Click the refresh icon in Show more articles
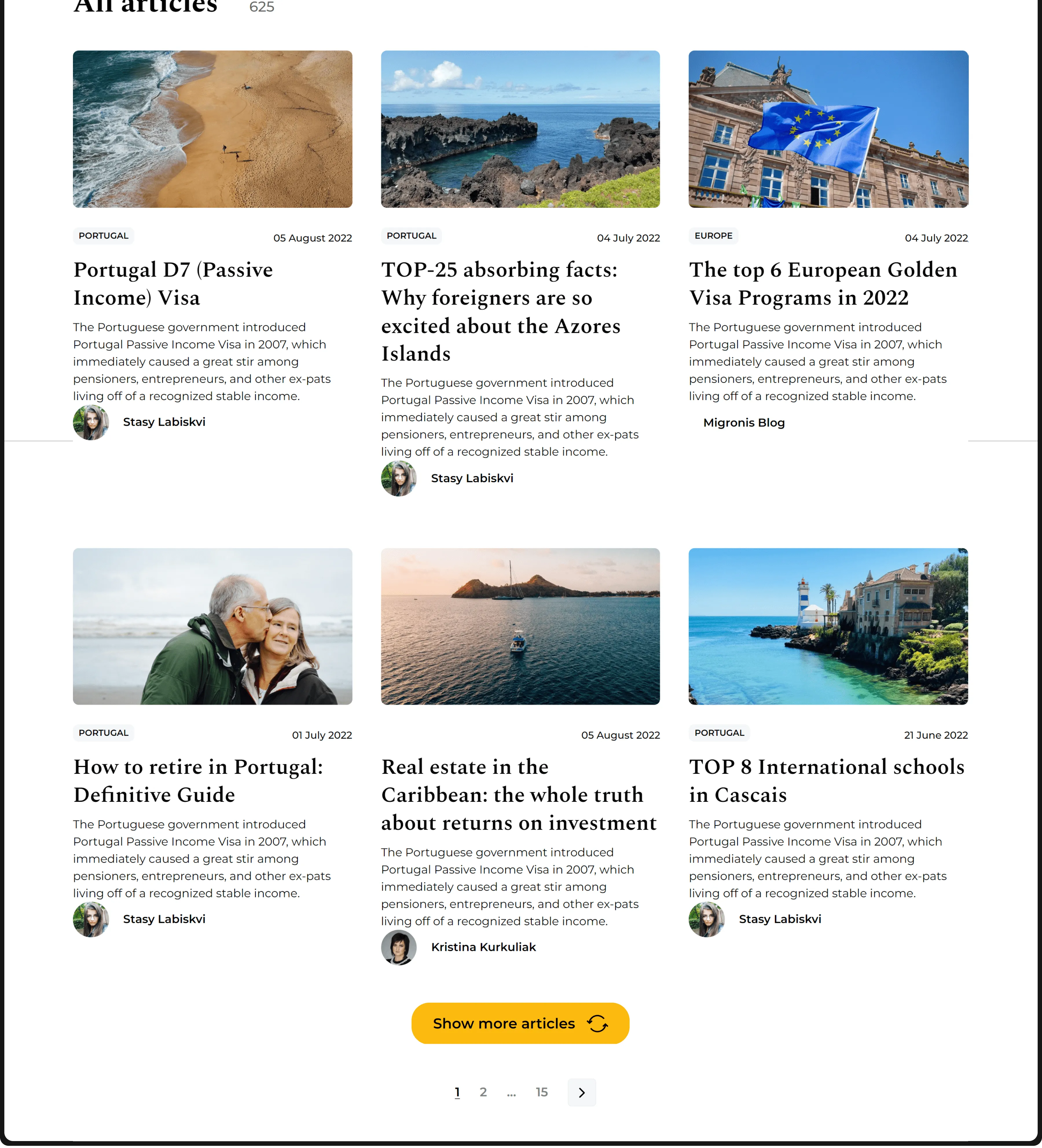This screenshot has width=1042, height=1148. pos(597,1023)
